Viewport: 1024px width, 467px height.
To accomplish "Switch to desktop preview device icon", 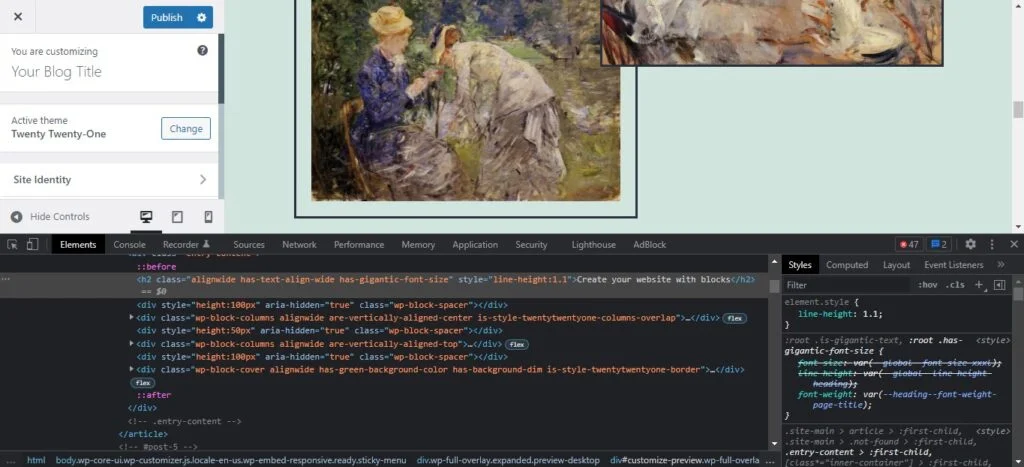I will tap(146, 217).
